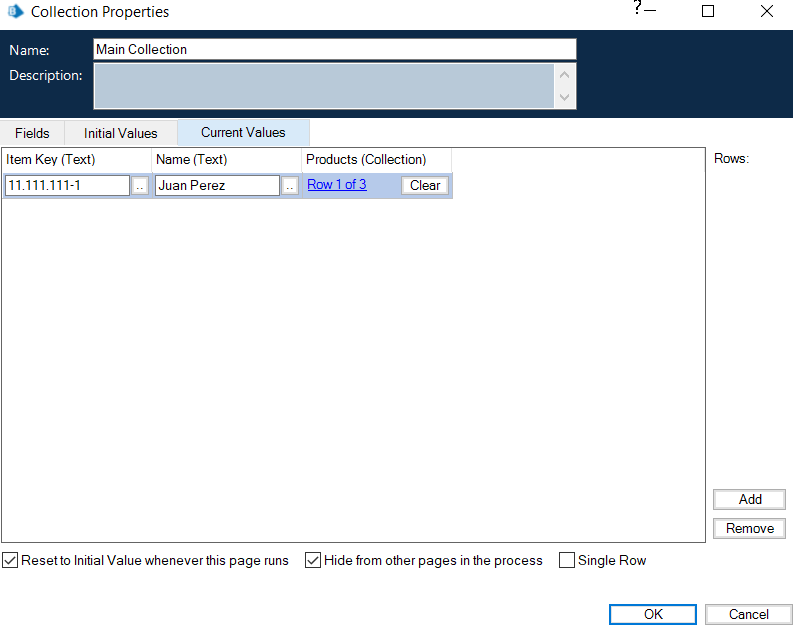Click inside the Description text area
This screenshot has width=793, height=627.
pos(324,86)
